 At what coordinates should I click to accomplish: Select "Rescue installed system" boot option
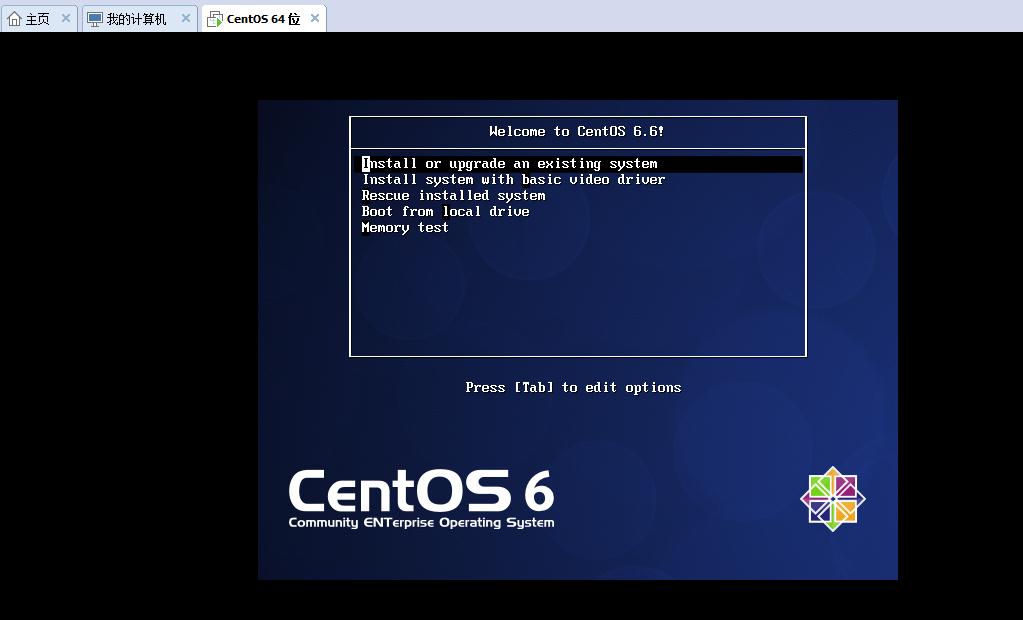pyautogui.click(x=452, y=195)
